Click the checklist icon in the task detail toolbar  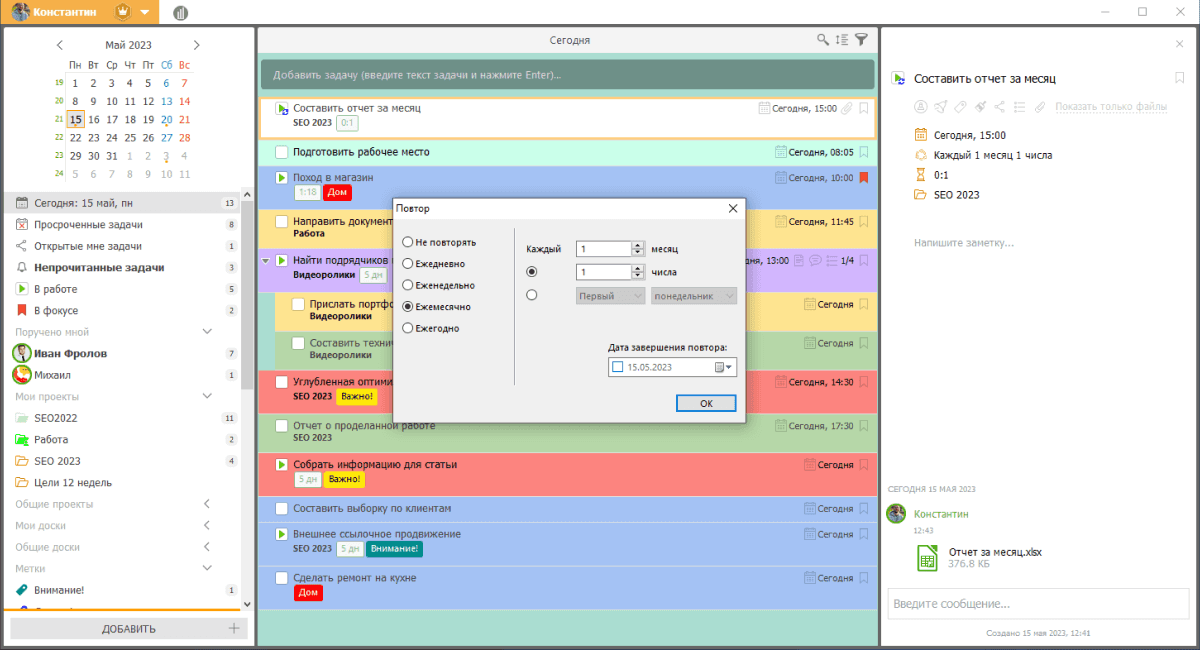[x=1020, y=107]
